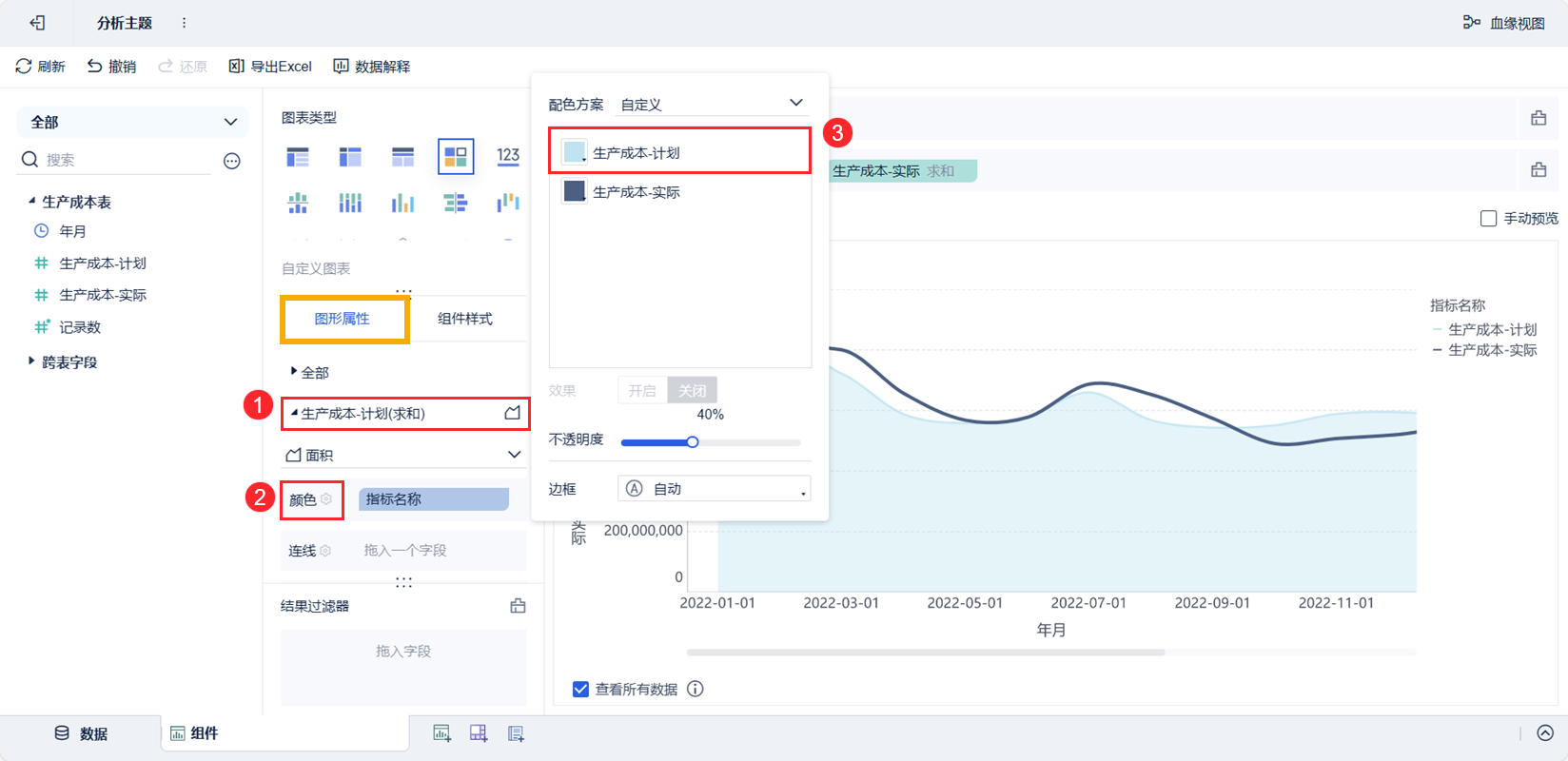The height and width of the screenshot is (761, 1568).
Task: Click the 拖入一个字段 drop slot in 连线
Action: pyautogui.click(x=405, y=551)
